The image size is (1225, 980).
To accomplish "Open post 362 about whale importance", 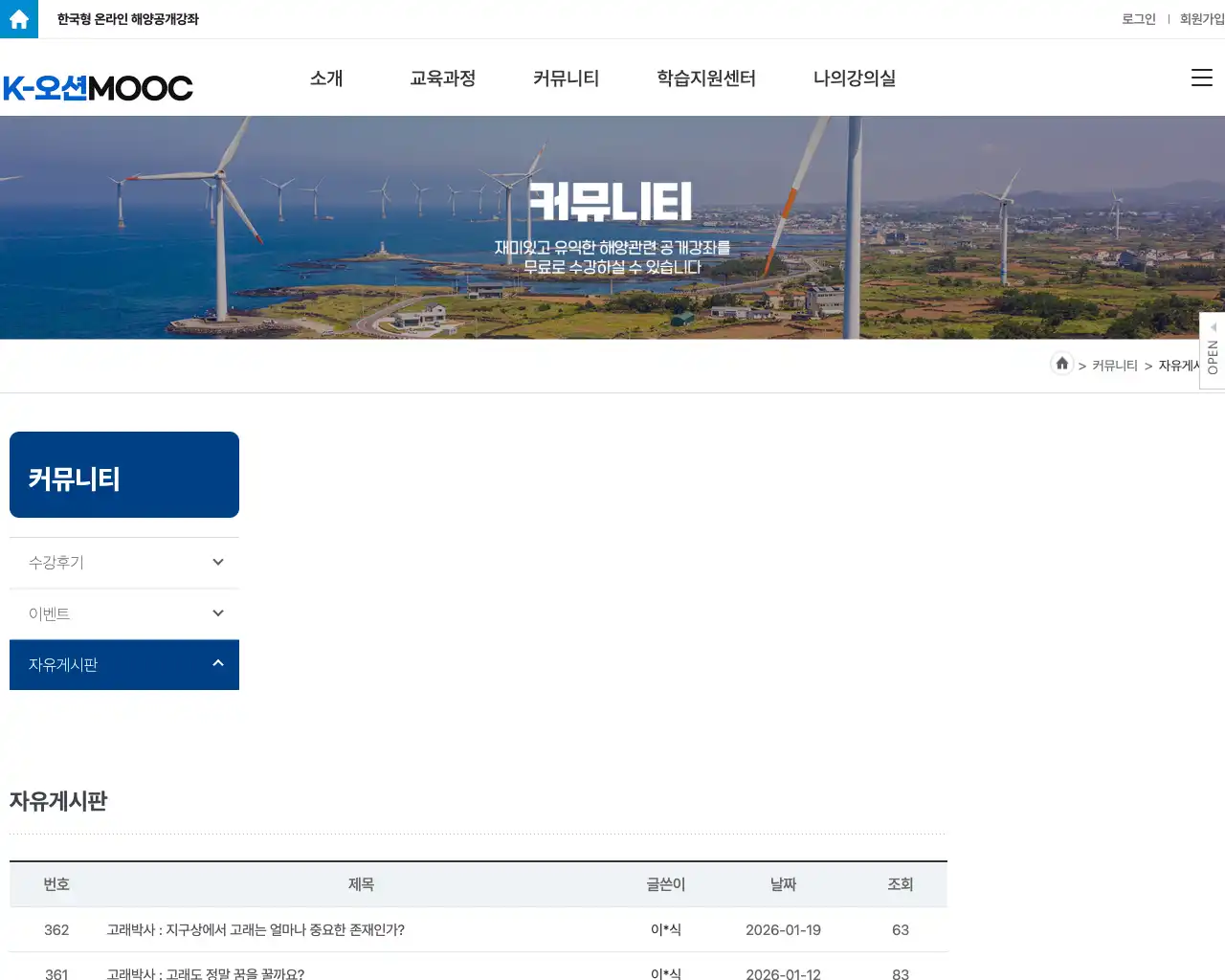I will click(x=256, y=930).
